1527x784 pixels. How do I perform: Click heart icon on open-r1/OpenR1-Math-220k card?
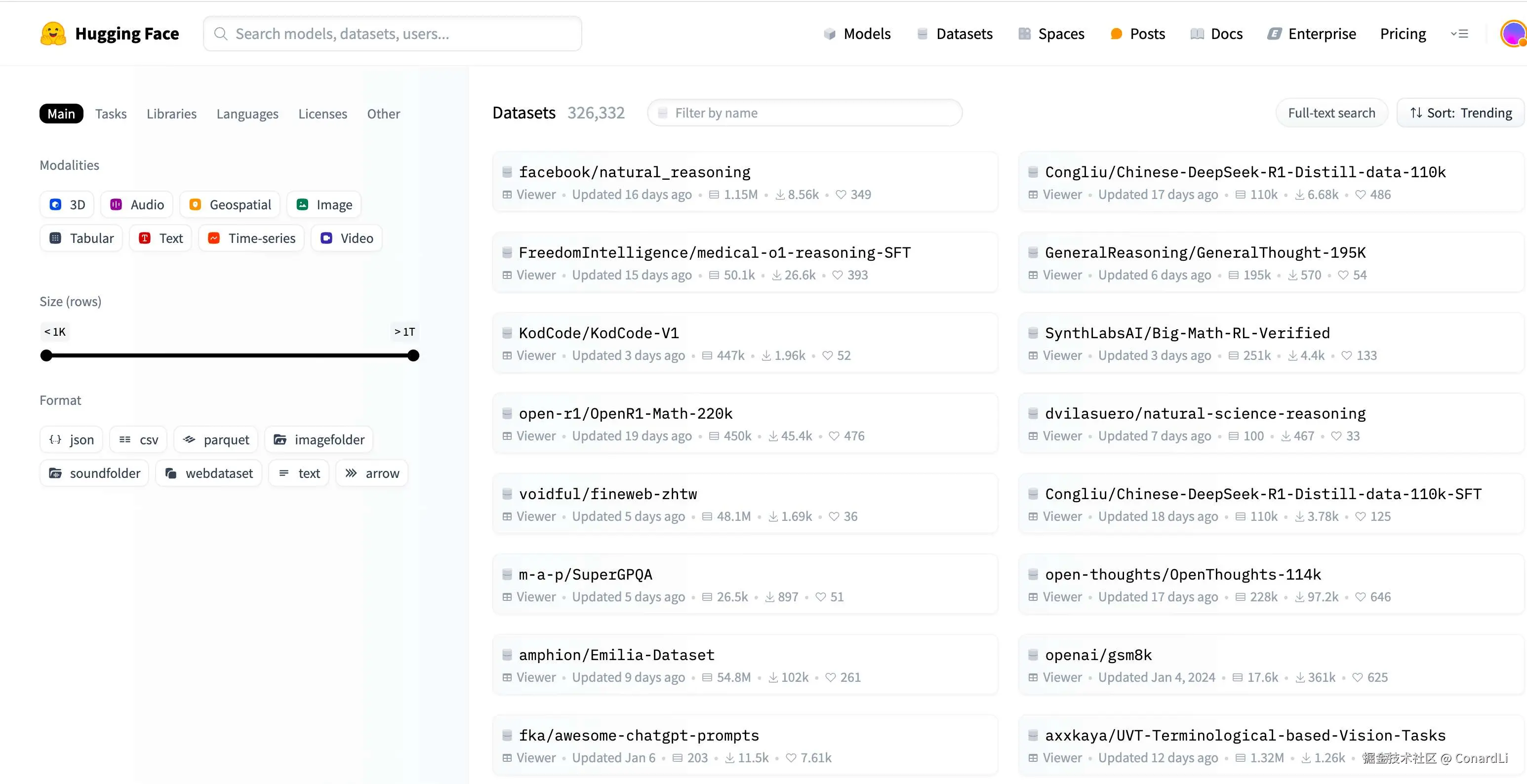point(834,436)
